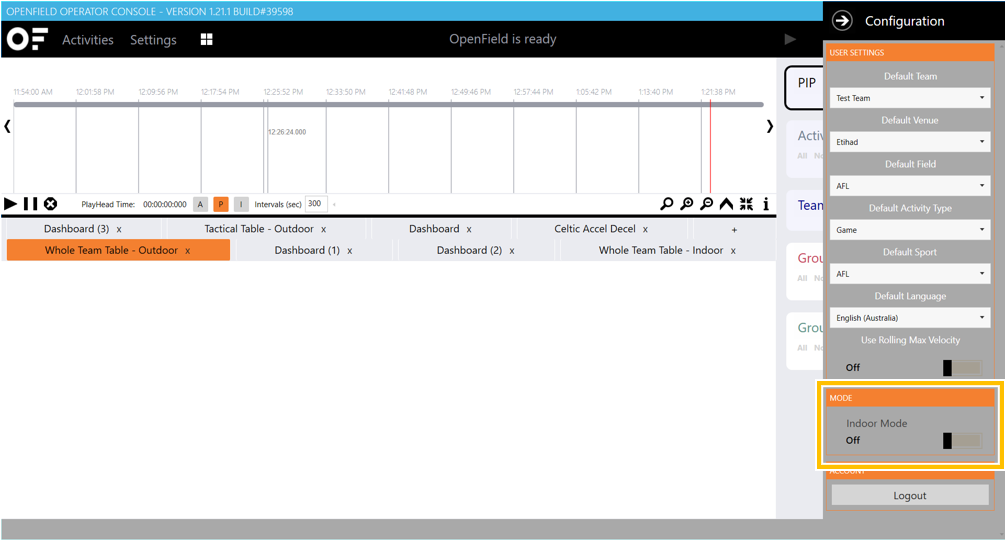This screenshot has height=542, width=1007.
Task: Close the Celtic Accel Decel tab
Action: [x=645, y=229]
